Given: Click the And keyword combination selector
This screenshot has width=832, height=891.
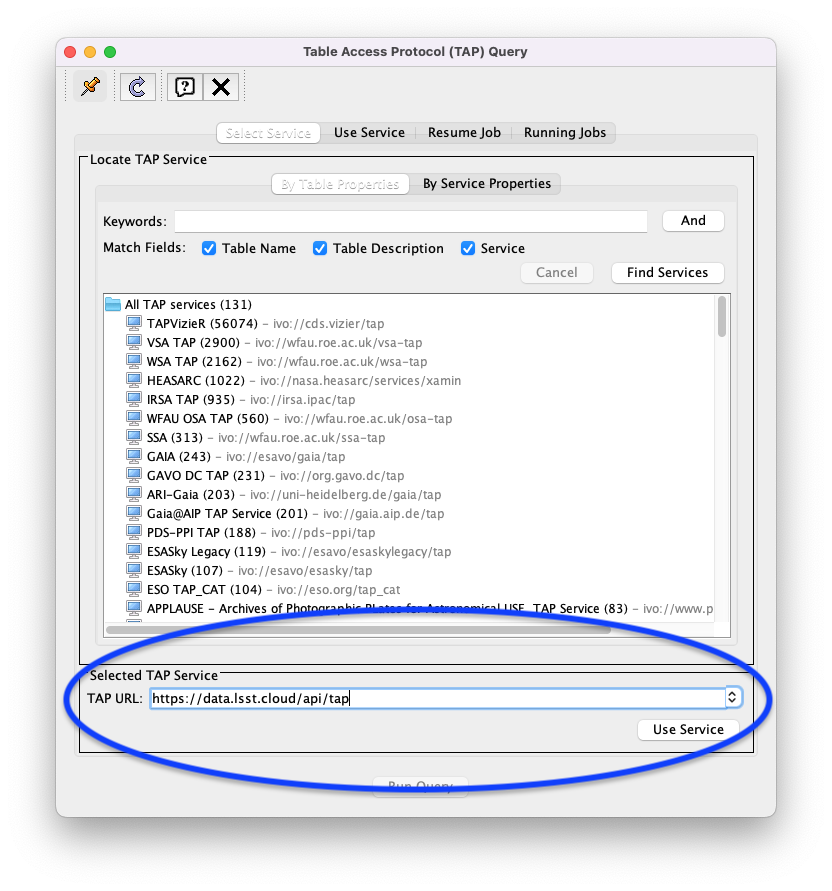Looking at the screenshot, I should pyautogui.click(x=693, y=221).
